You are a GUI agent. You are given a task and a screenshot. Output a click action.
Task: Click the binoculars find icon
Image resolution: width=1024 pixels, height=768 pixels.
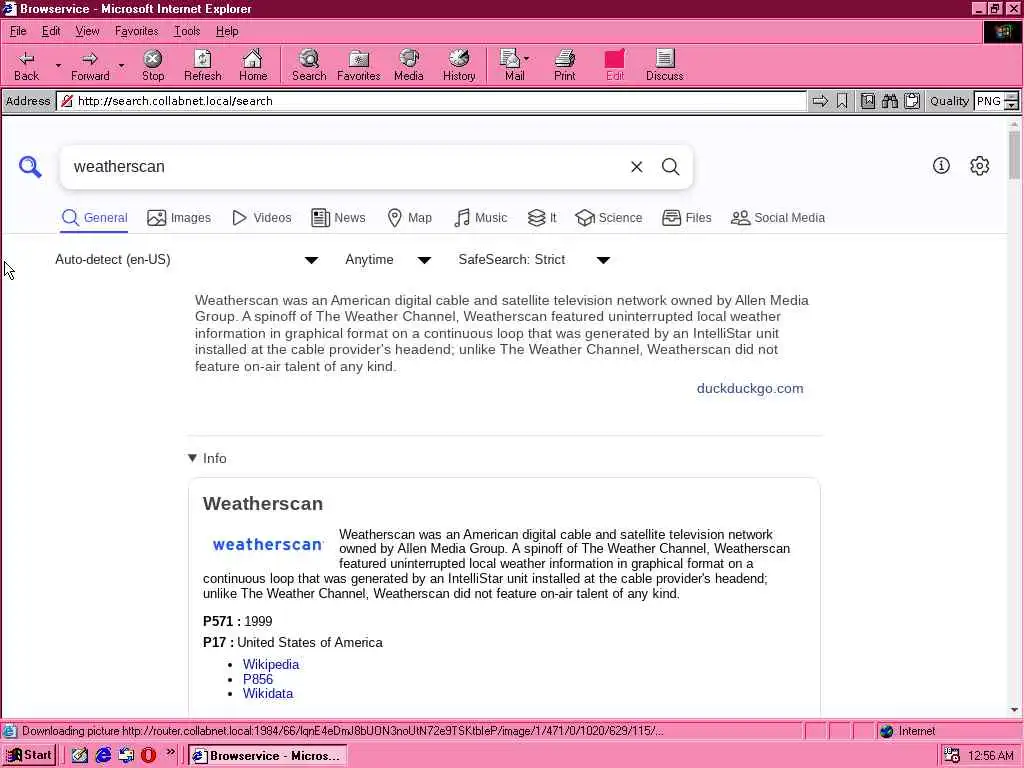[889, 101]
